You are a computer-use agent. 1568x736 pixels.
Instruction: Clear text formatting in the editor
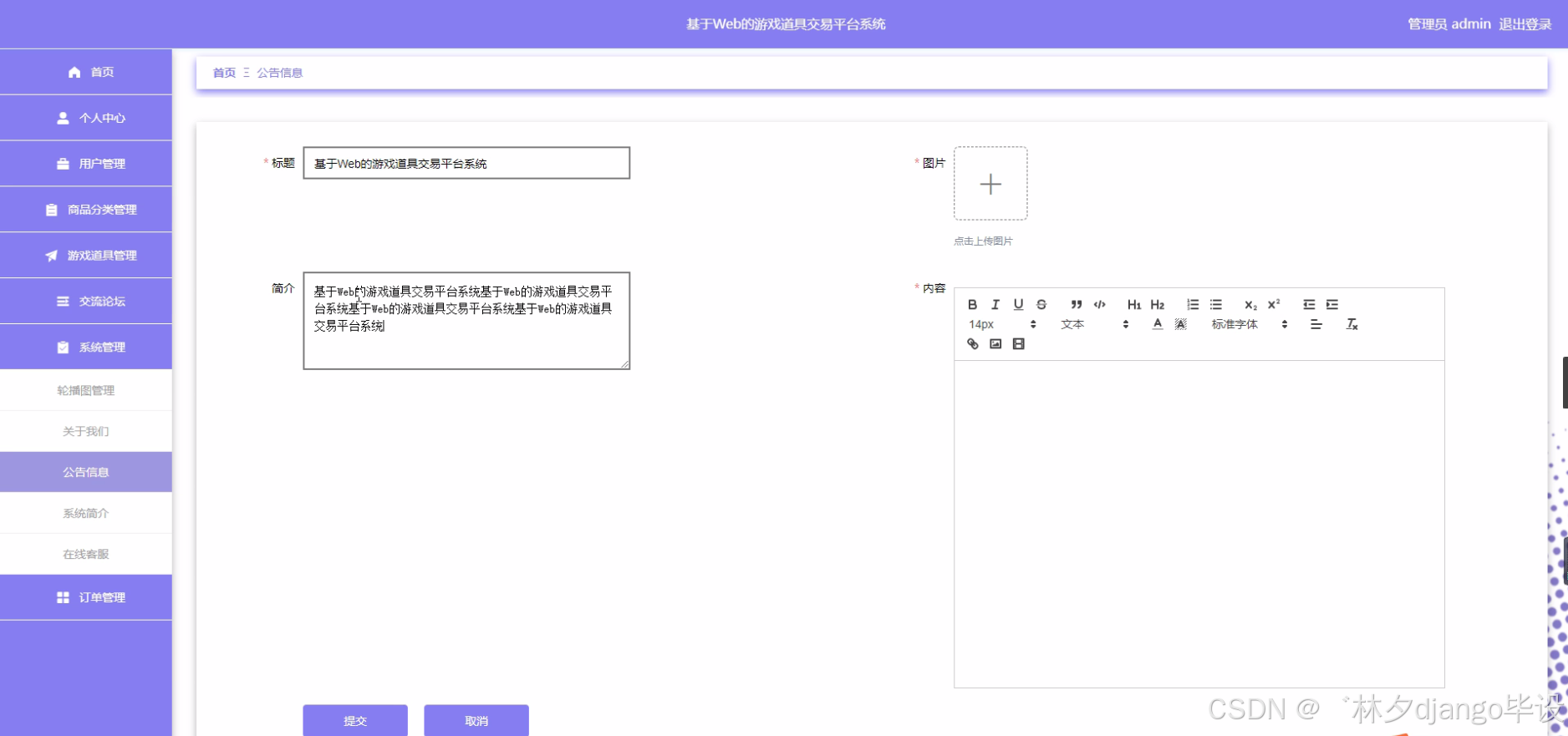click(x=1352, y=324)
